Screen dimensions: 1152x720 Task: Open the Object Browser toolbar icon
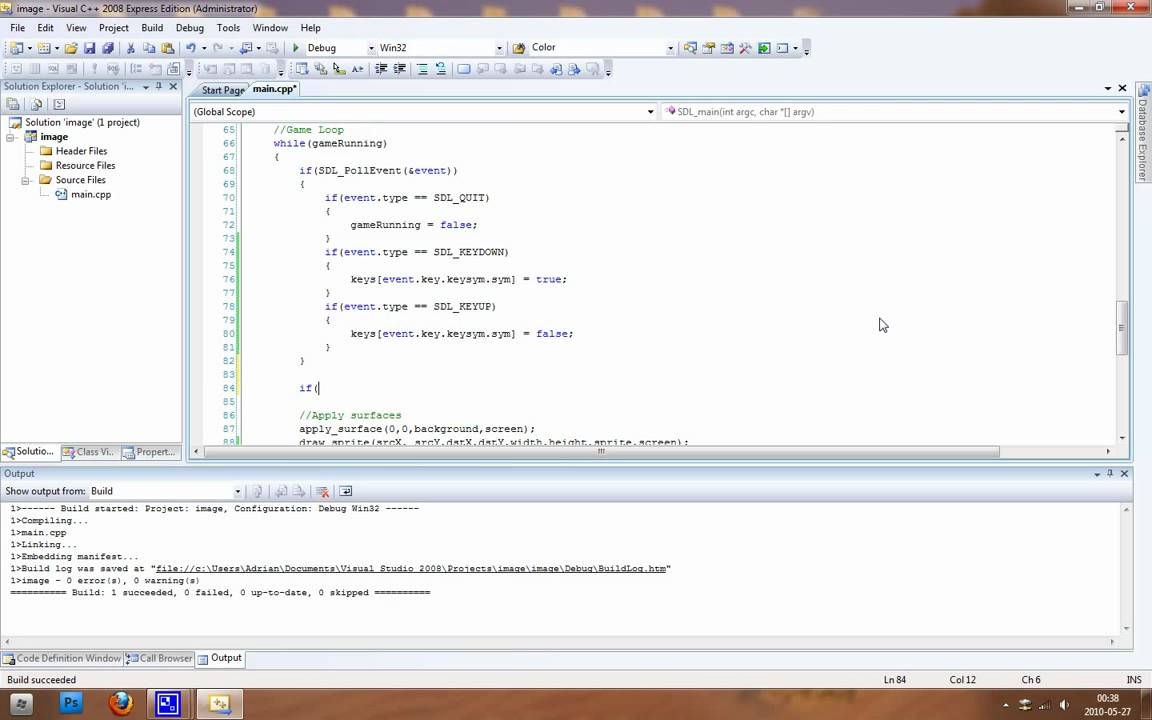click(x=727, y=48)
